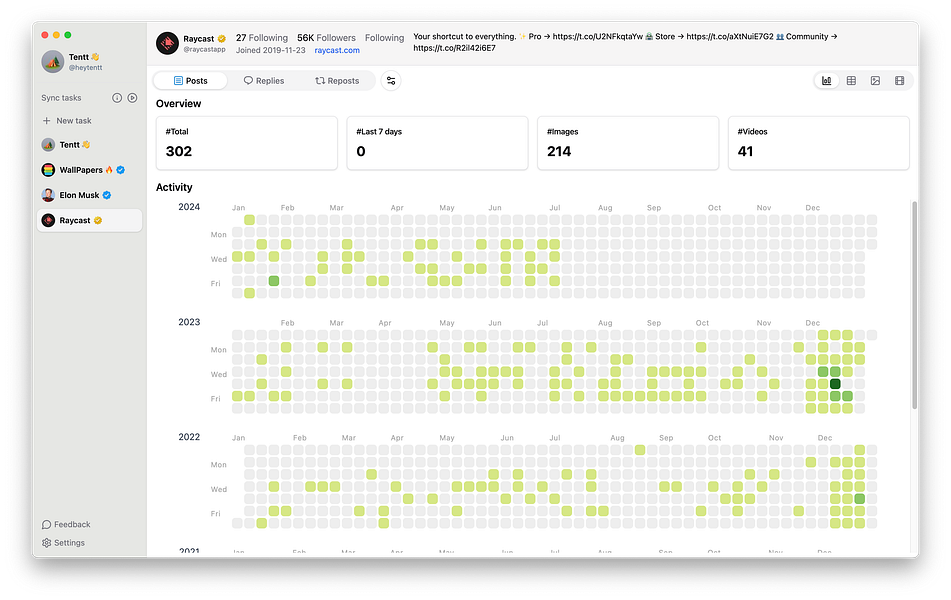Select the WallPapers task in sidebar
Viewport: 951px width, 600px height.
pos(86,170)
